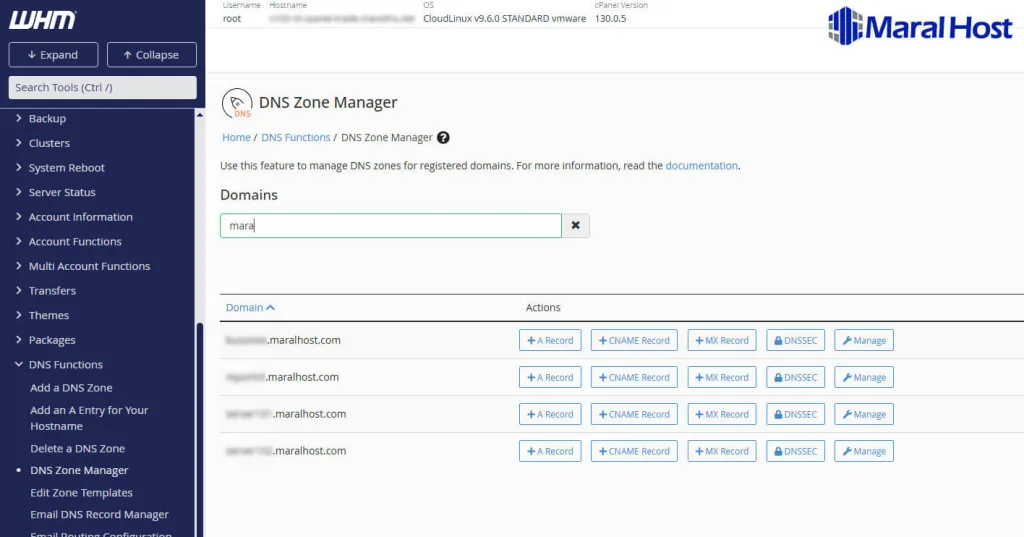The width and height of the screenshot is (1024, 537).
Task: Open DNSSEC for the third listed domain
Action: (x=795, y=414)
